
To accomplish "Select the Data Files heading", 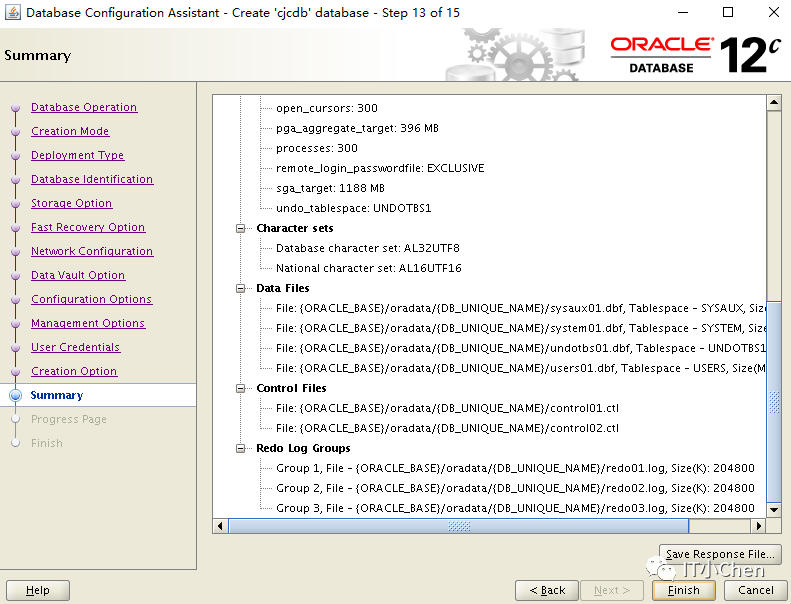I will (x=282, y=288).
